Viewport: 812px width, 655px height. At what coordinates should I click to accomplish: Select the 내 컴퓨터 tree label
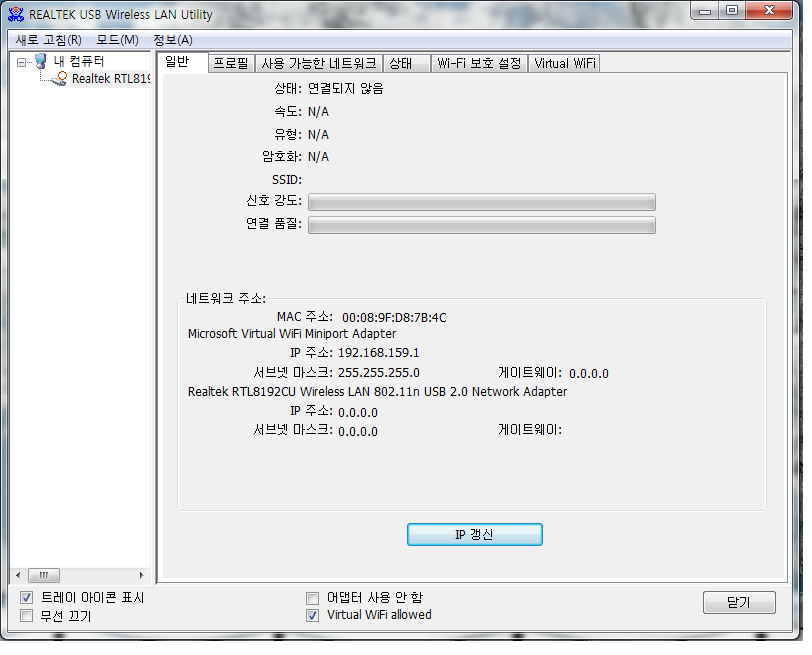pos(79,61)
